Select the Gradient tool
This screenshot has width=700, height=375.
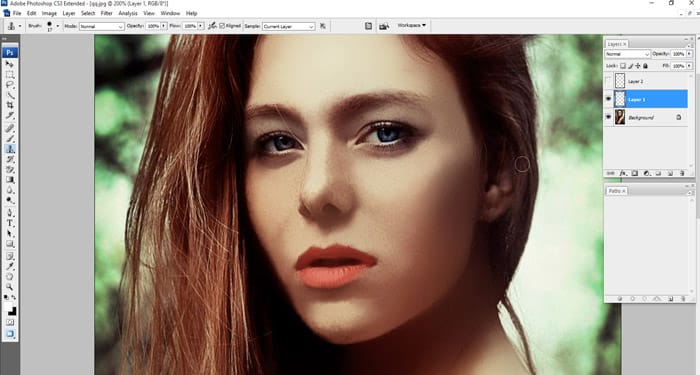9,180
